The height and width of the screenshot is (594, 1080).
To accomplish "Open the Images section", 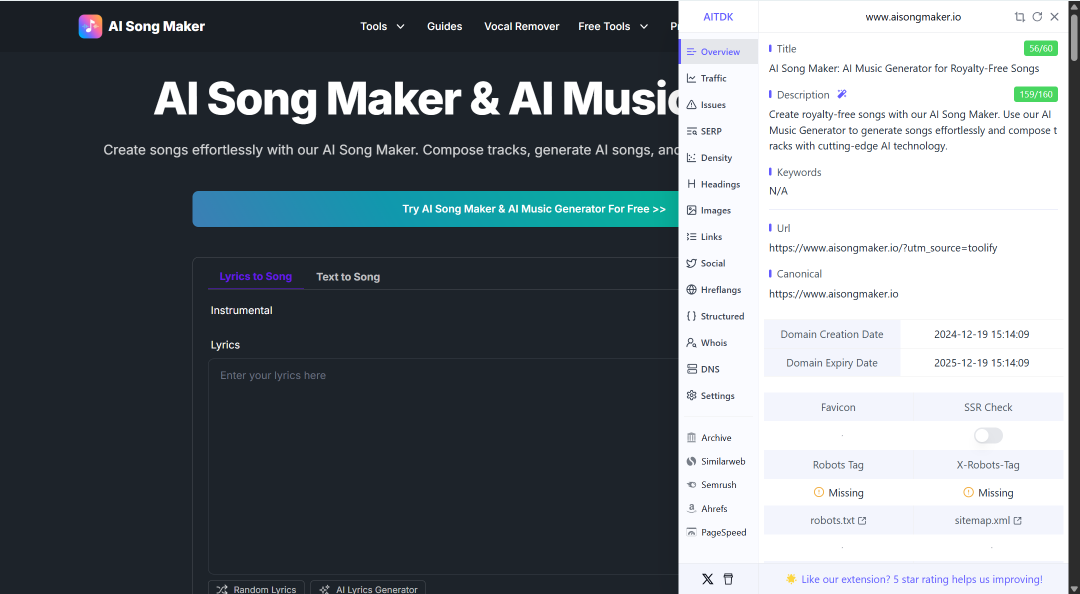I will point(718,210).
